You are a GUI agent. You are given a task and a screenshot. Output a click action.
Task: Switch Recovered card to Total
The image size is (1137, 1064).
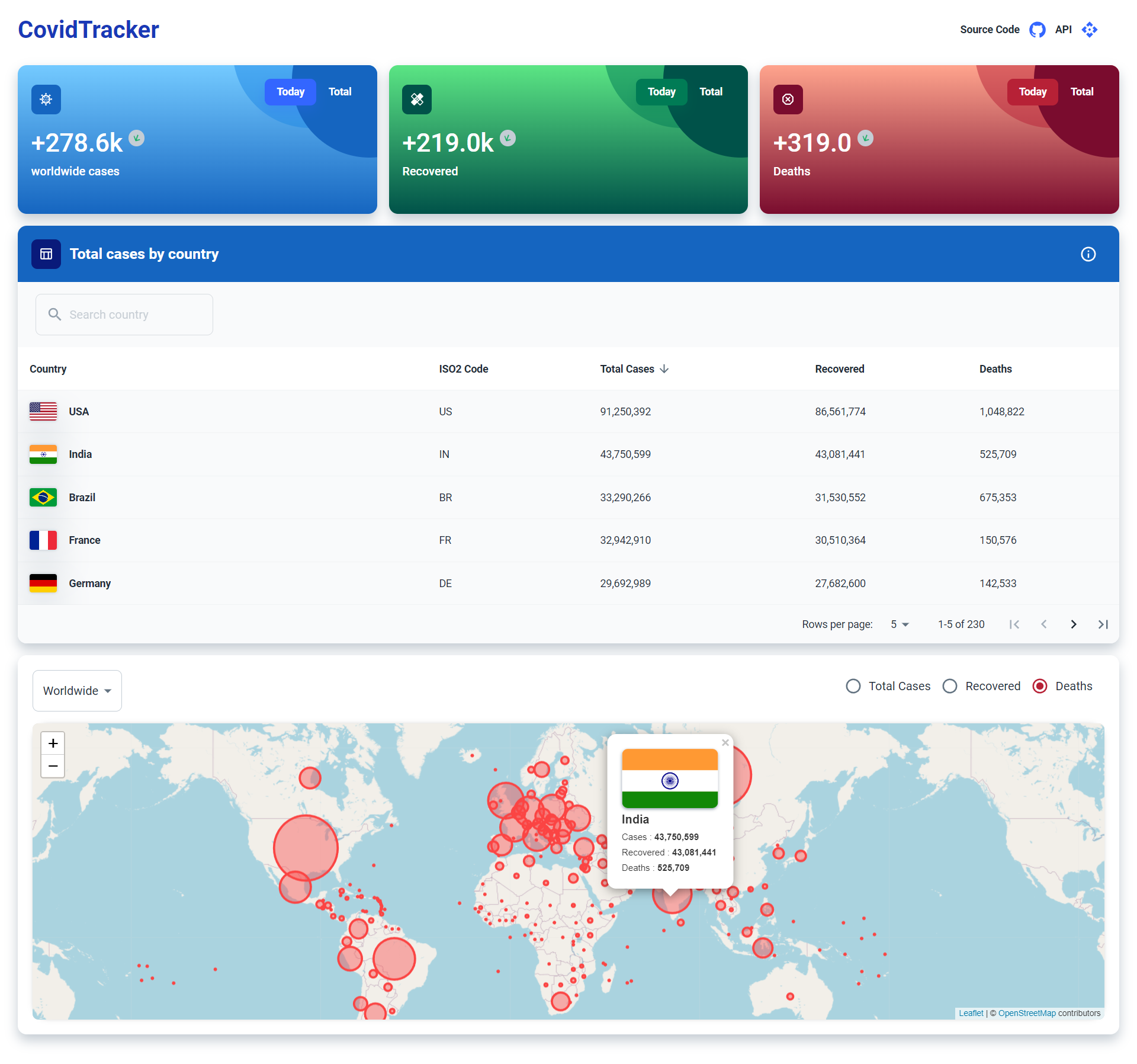(711, 92)
